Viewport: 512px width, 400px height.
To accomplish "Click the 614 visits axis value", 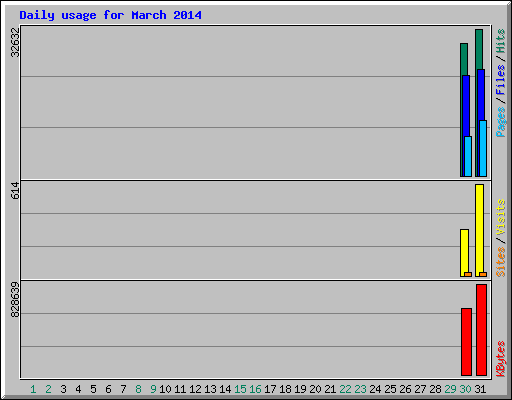I will [15, 190].
